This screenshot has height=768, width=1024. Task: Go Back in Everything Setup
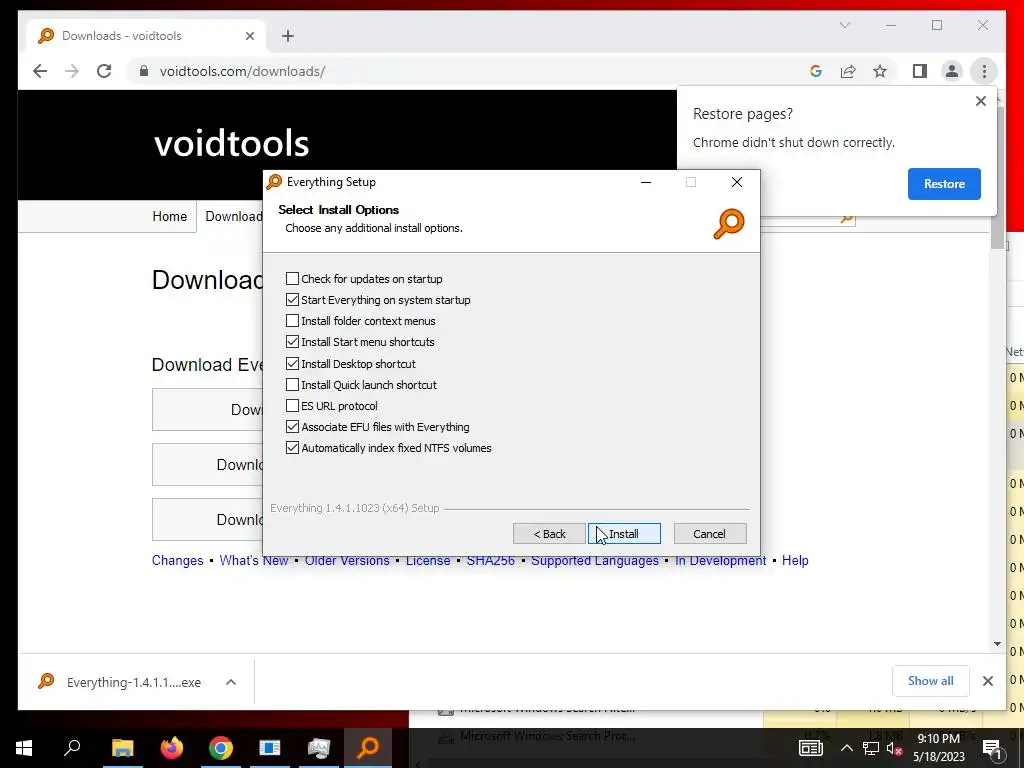click(x=549, y=534)
